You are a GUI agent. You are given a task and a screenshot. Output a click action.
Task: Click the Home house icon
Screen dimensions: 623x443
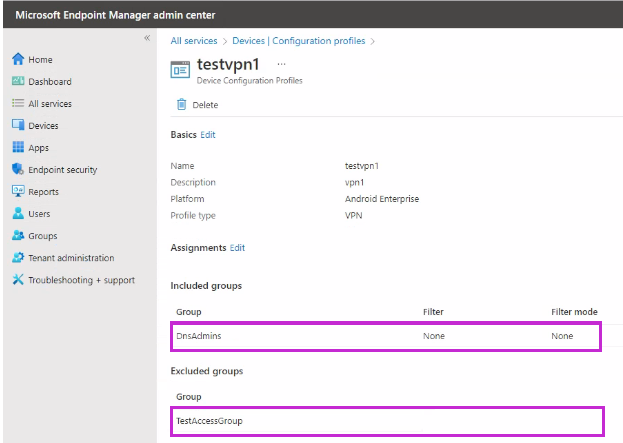(x=18, y=59)
